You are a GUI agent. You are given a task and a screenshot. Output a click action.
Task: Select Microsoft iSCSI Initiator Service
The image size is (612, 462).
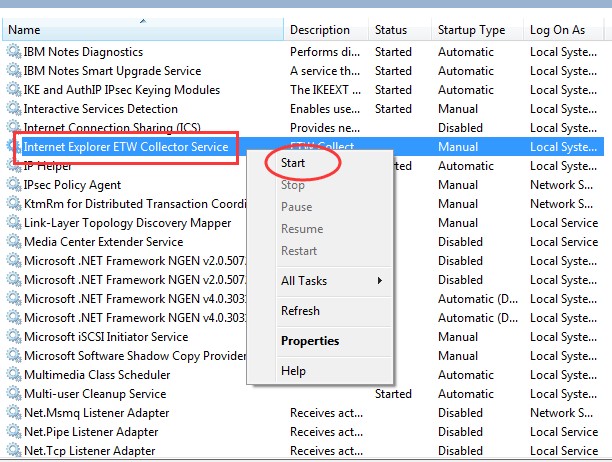tap(106, 337)
